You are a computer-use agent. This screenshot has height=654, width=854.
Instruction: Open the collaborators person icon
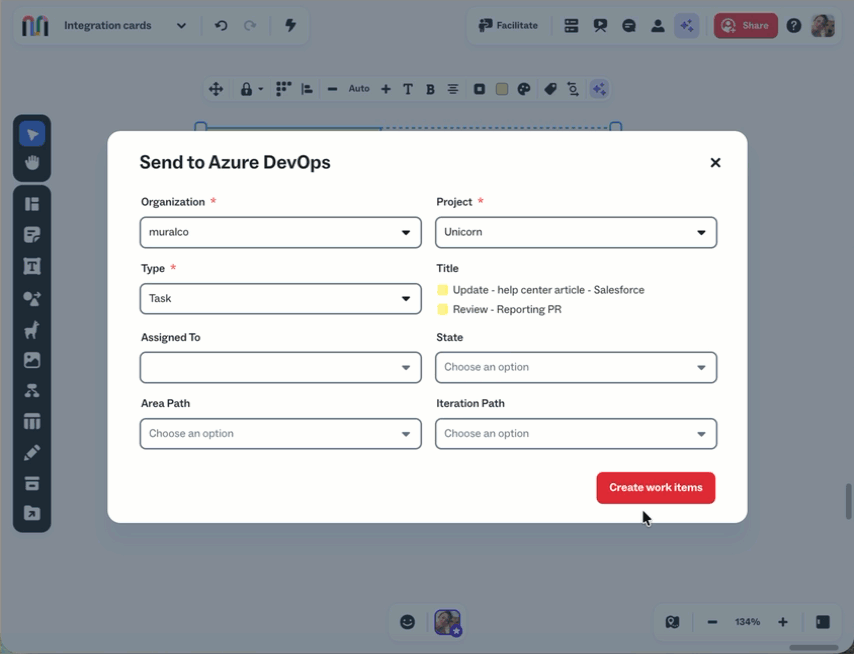(658, 26)
